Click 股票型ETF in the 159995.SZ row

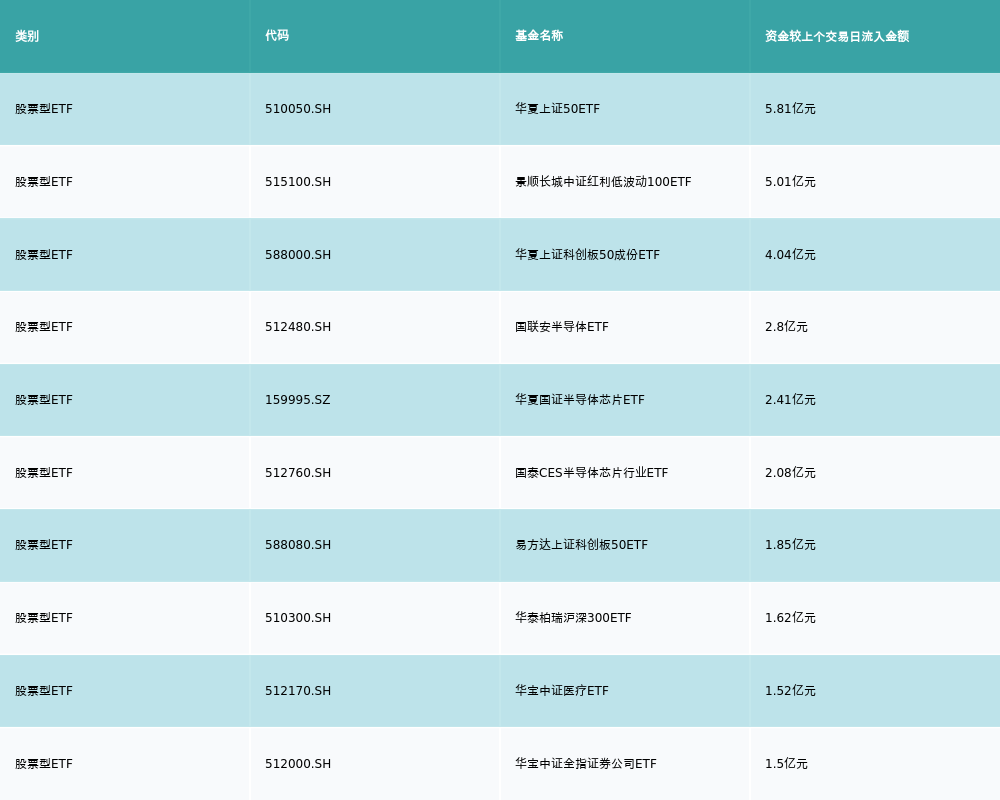44,399
